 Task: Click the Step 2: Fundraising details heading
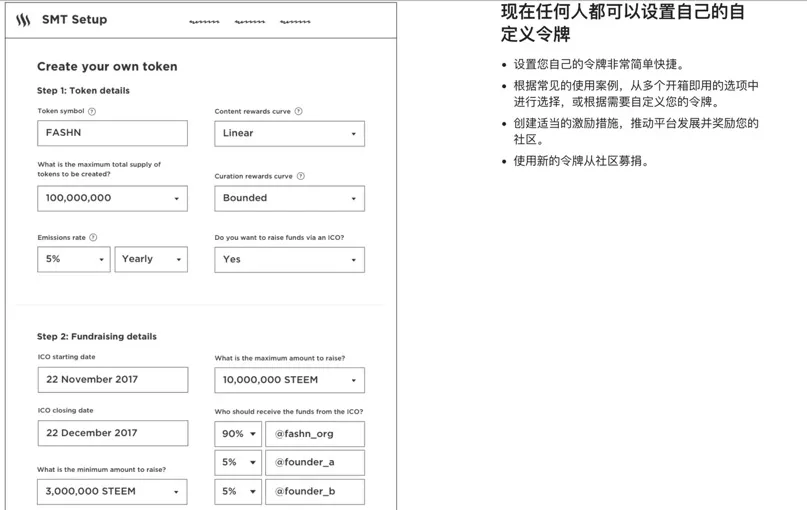tap(97, 337)
